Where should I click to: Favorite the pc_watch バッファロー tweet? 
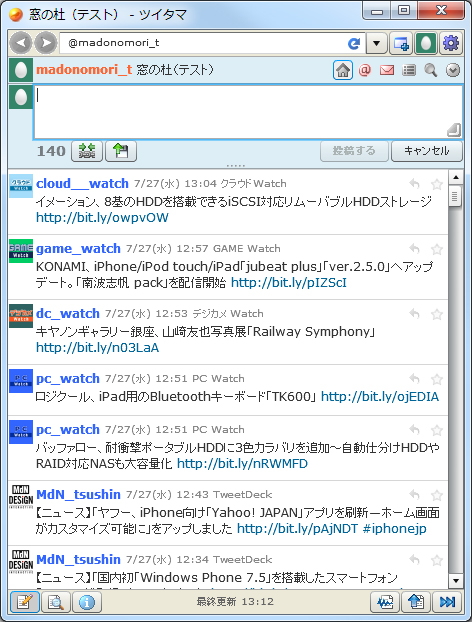click(437, 430)
